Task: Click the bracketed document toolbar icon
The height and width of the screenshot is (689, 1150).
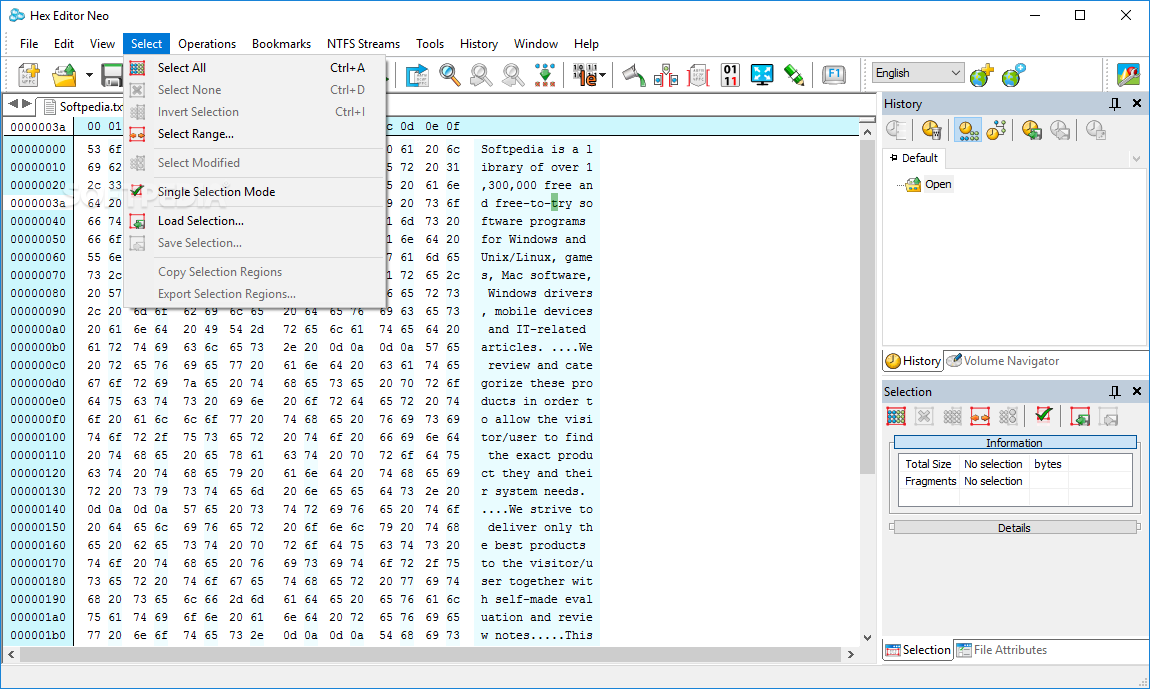Action: point(698,75)
